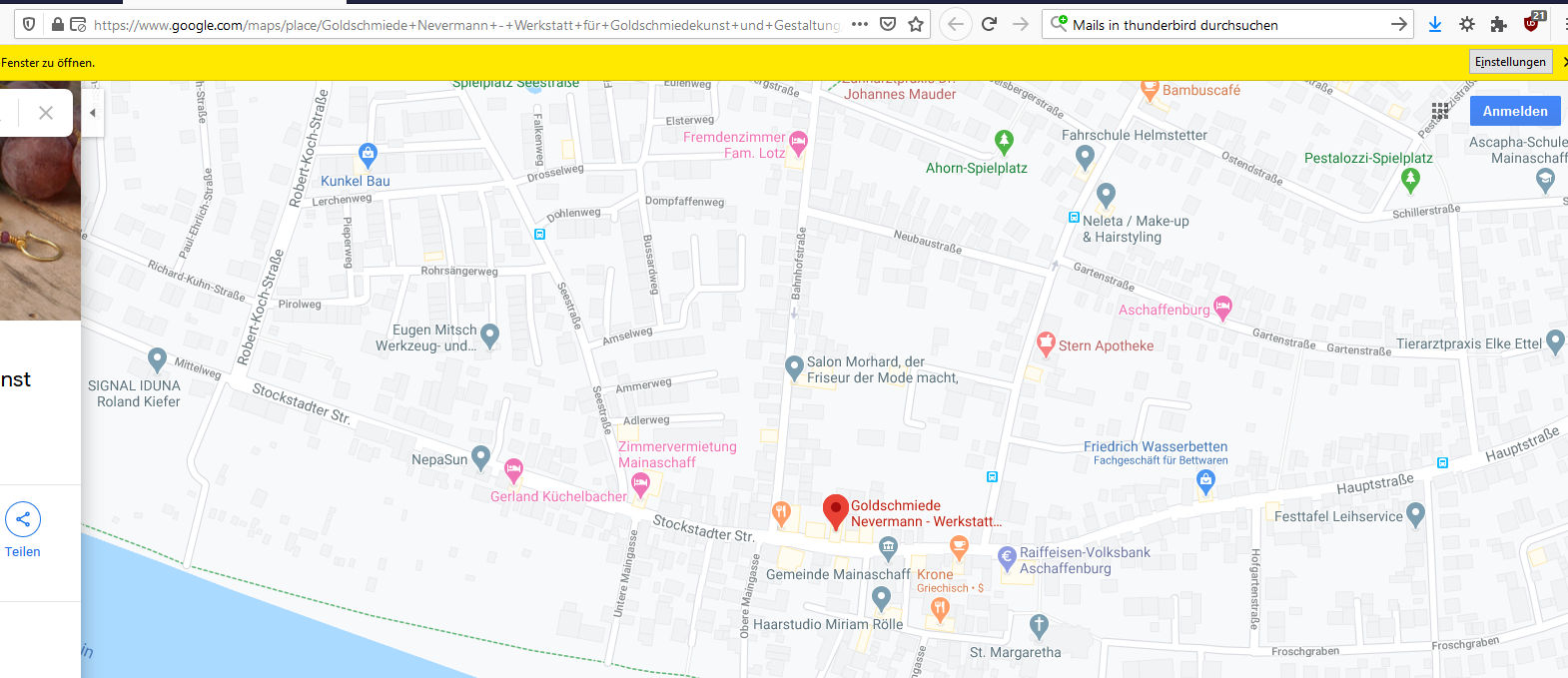1568x678 pixels.
Task: Open the Firefox downloads arrow icon
Action: [x=1435, y=25]
